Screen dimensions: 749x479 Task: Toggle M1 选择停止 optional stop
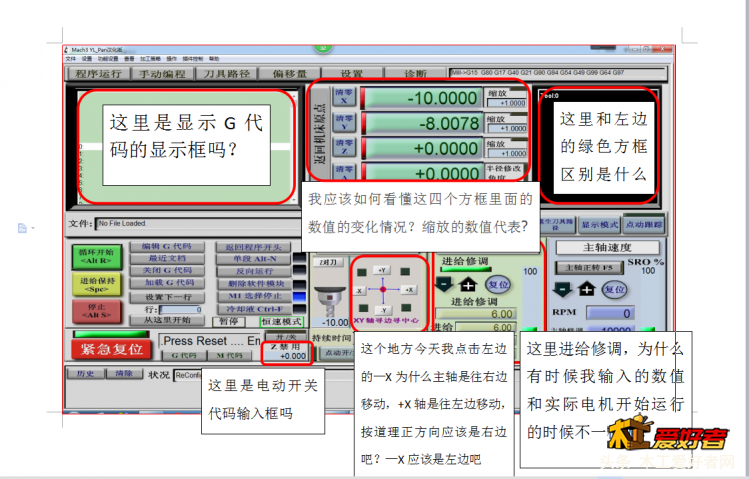pos(254,296)
